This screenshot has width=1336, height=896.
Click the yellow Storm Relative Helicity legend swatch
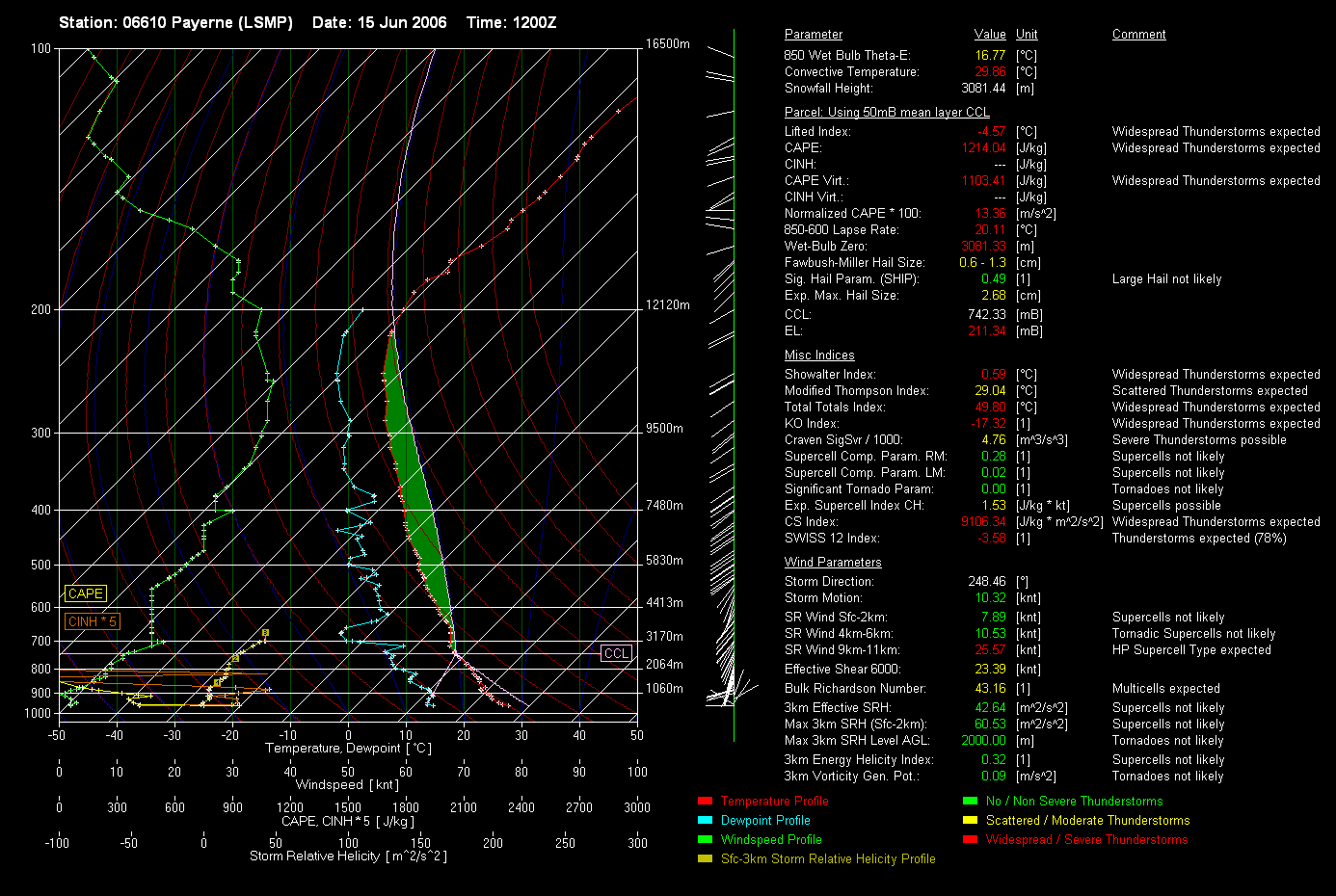[x=705, y=858]
